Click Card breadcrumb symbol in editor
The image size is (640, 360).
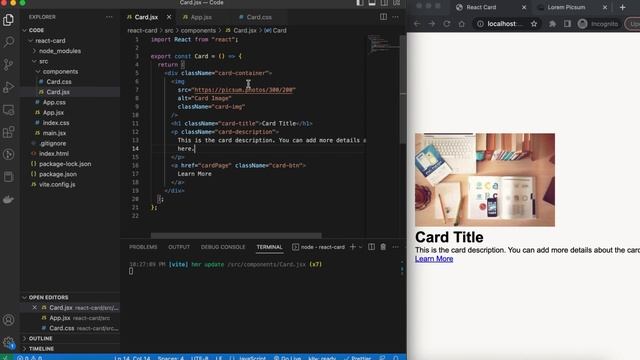click(276, 31)
